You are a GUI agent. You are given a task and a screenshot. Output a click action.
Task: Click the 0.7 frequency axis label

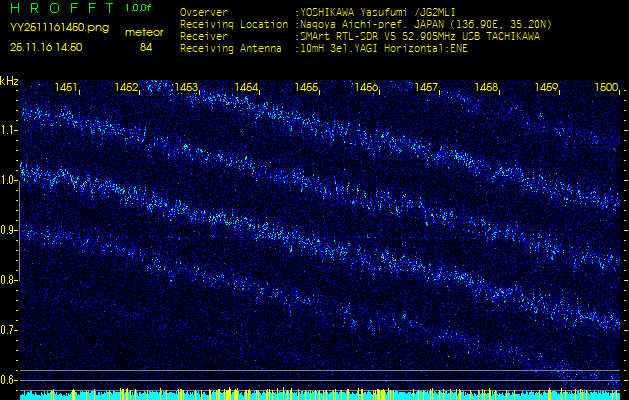(9, 330)
